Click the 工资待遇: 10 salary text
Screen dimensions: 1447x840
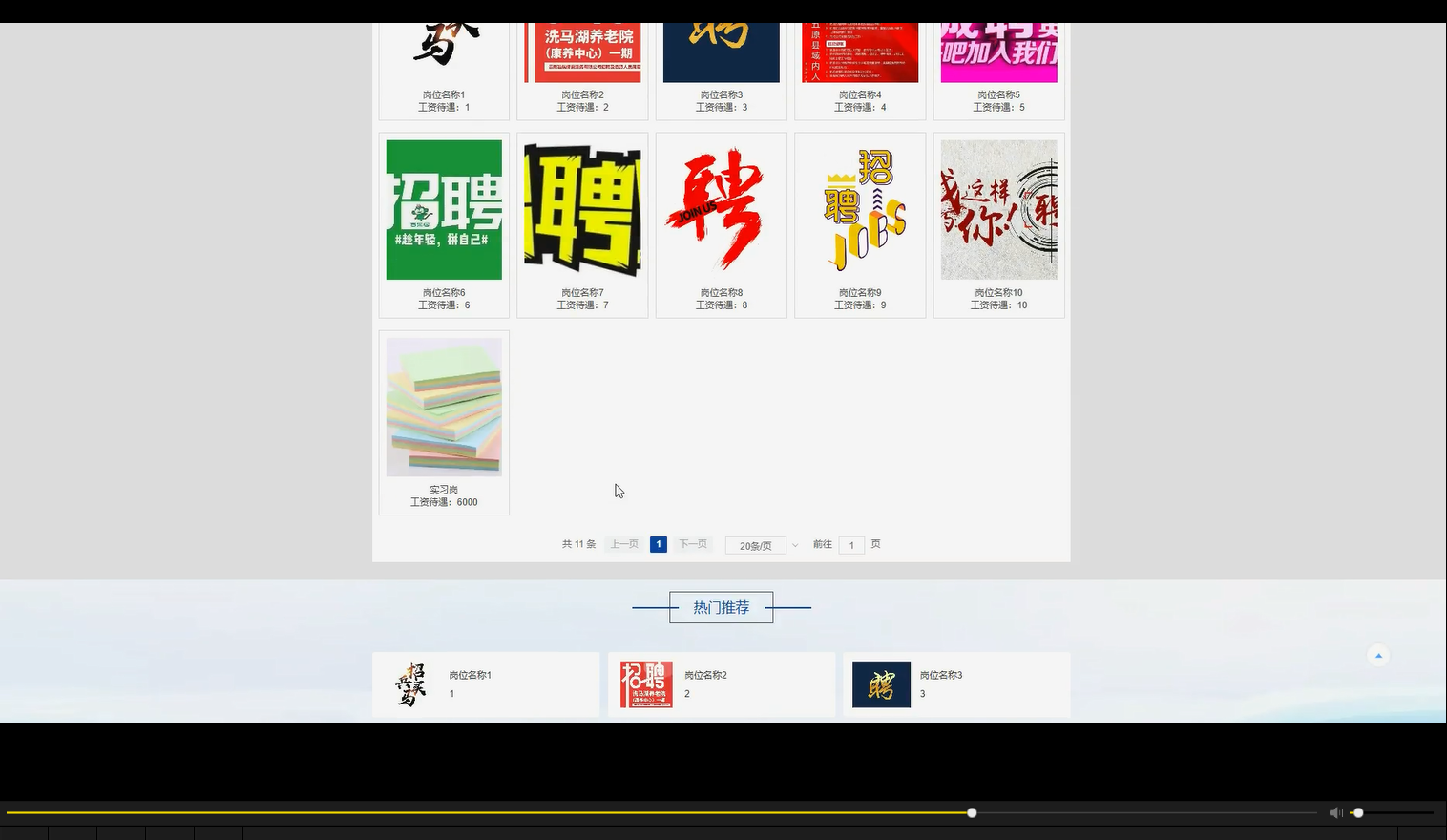point(999,305)
